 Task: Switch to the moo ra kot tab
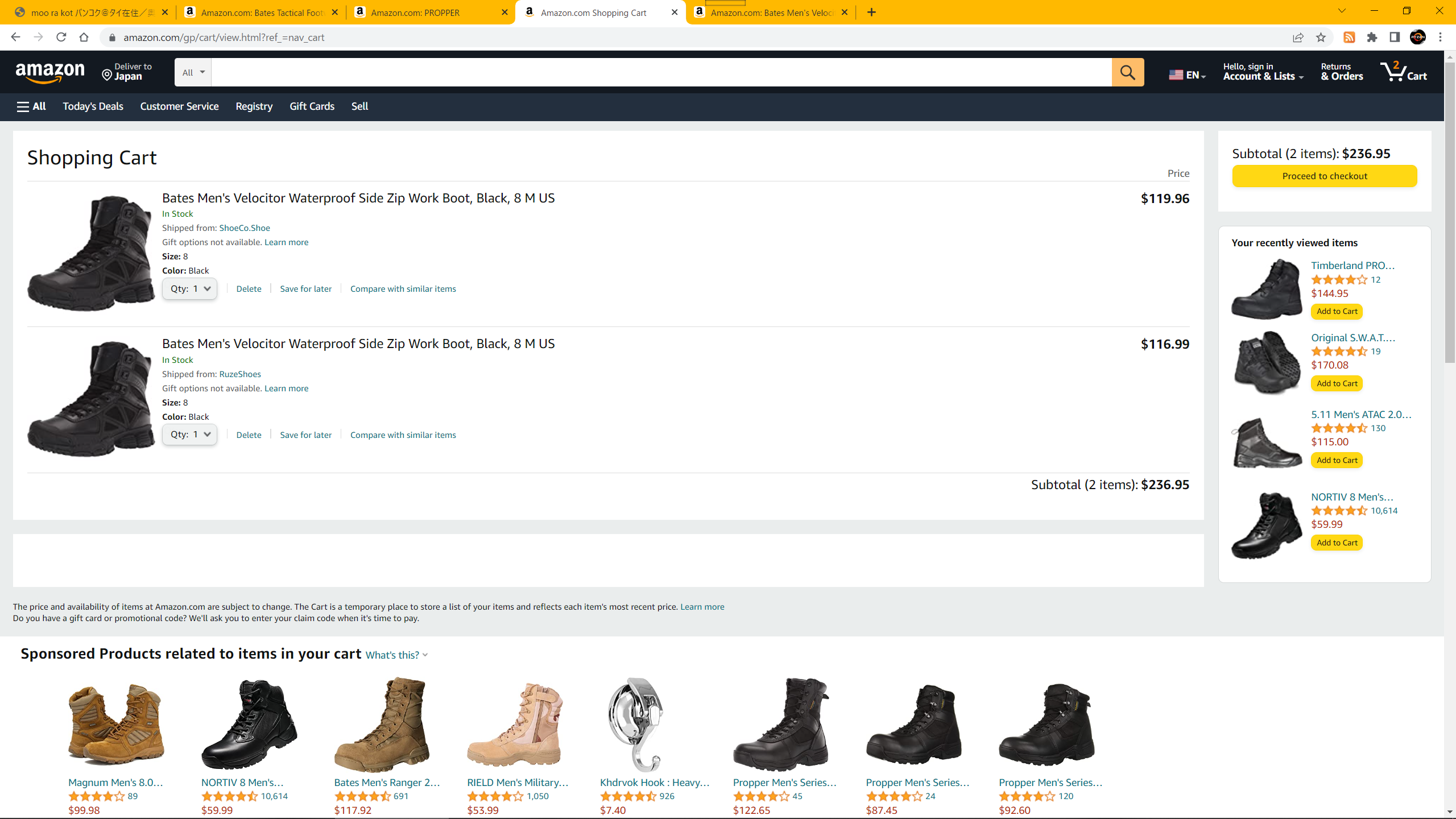point(91,13)
